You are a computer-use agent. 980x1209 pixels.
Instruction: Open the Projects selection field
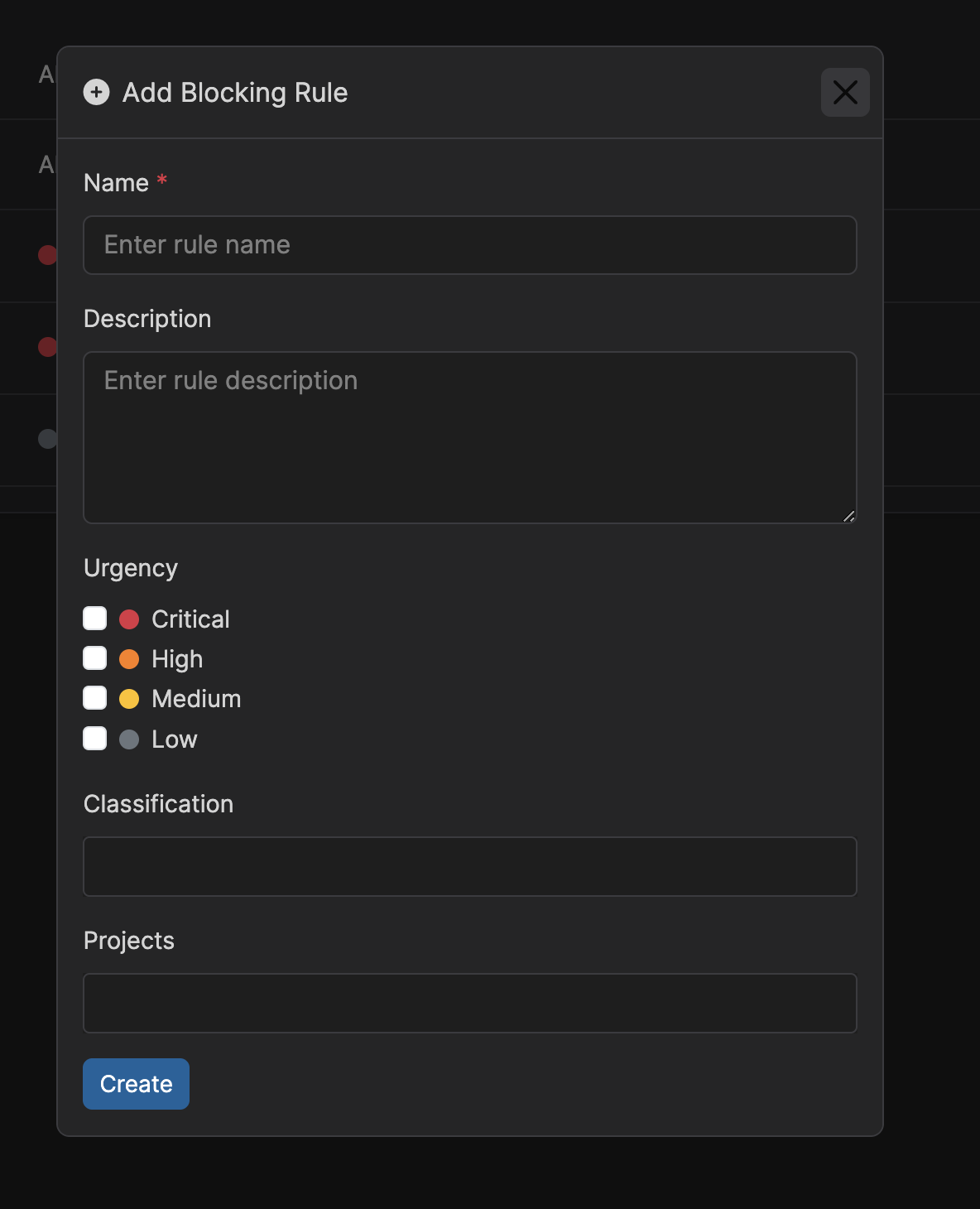pyautogui.click(x=470, y=1004)
